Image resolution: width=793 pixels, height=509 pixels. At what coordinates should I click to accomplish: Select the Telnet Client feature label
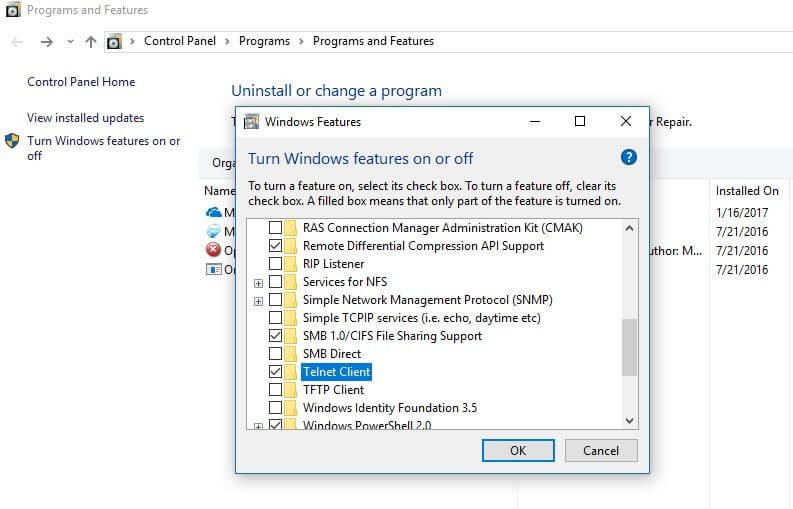click(x=337, y=372)
